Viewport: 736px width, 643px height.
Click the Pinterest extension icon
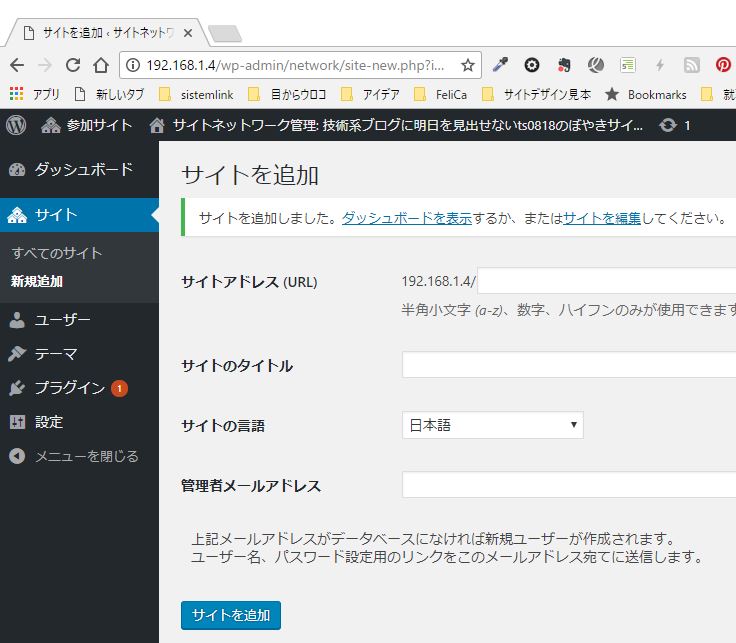tap(723, 65)
